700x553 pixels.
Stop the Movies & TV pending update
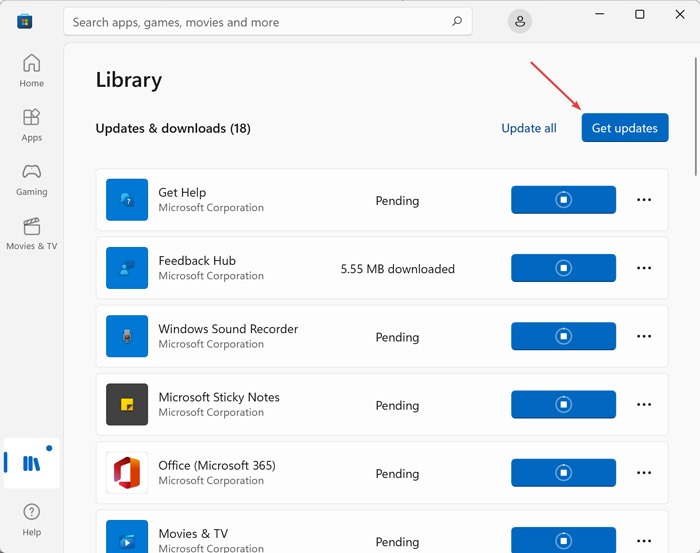point(563,540)
